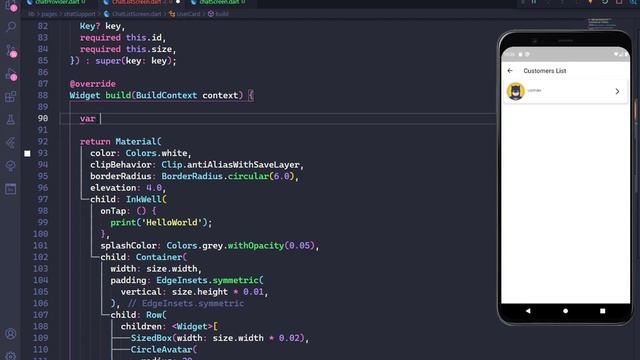Switch to the chatScreen.dart tab
The image size is (640, 360).
point(218,2)
